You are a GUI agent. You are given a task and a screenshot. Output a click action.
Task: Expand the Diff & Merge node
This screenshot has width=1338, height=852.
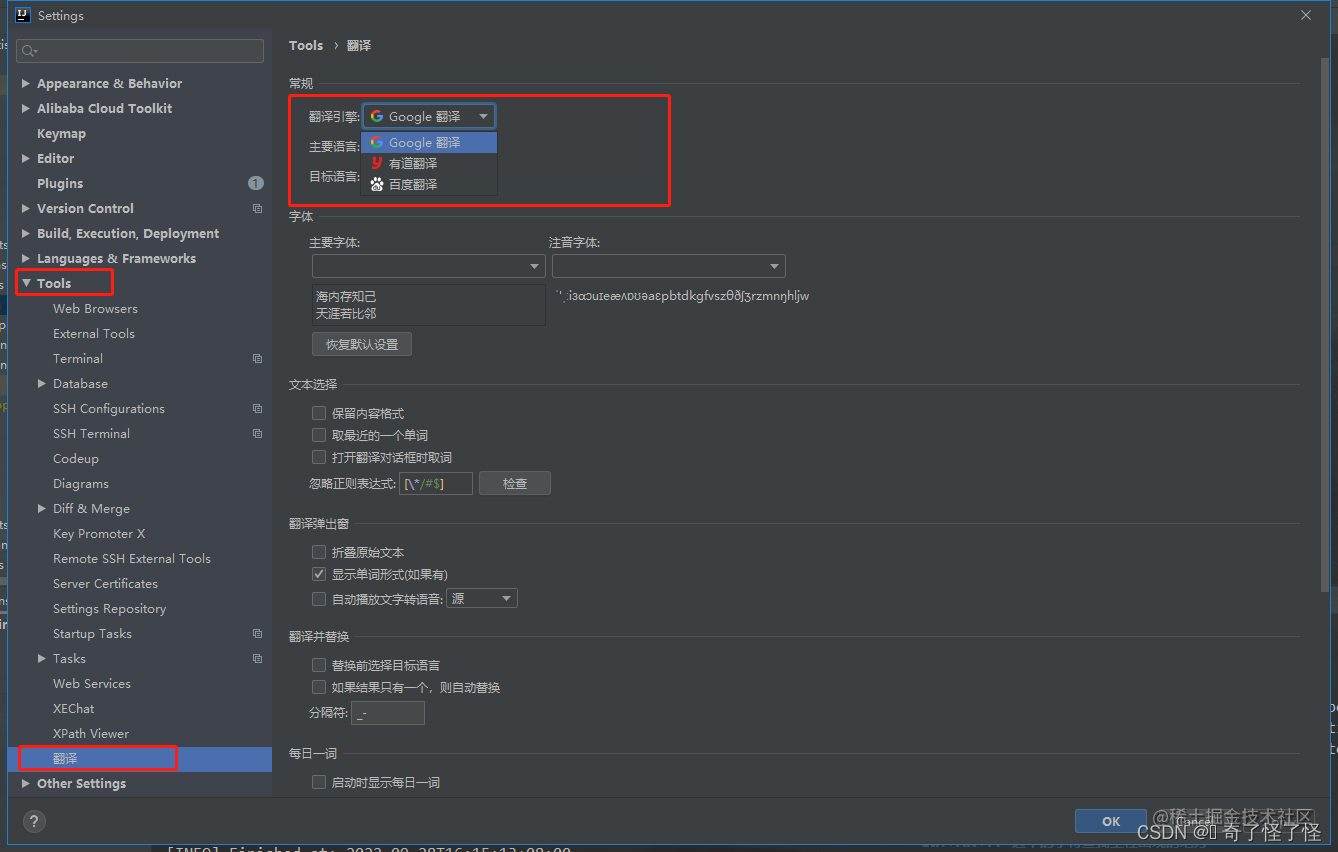click(x=42, y=508)
